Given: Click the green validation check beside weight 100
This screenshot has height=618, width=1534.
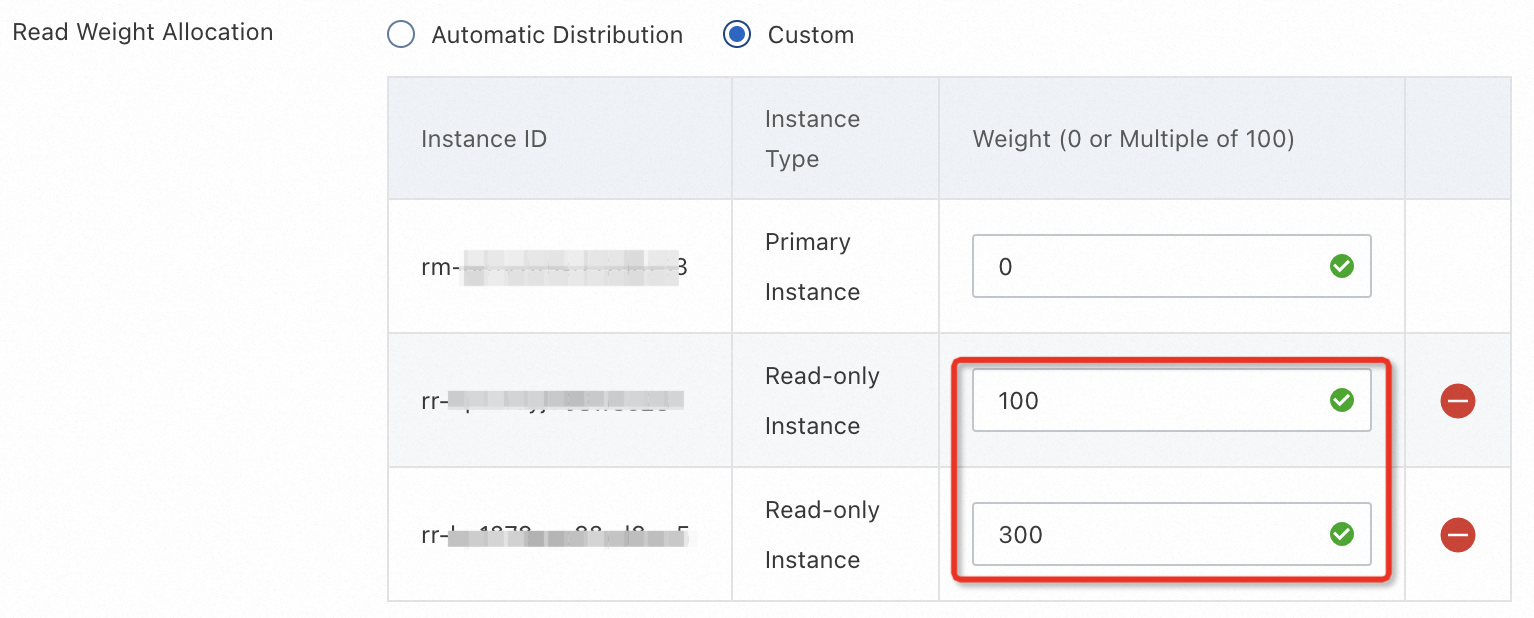Looking at the screenshot, I should [x=1341, y=401].
